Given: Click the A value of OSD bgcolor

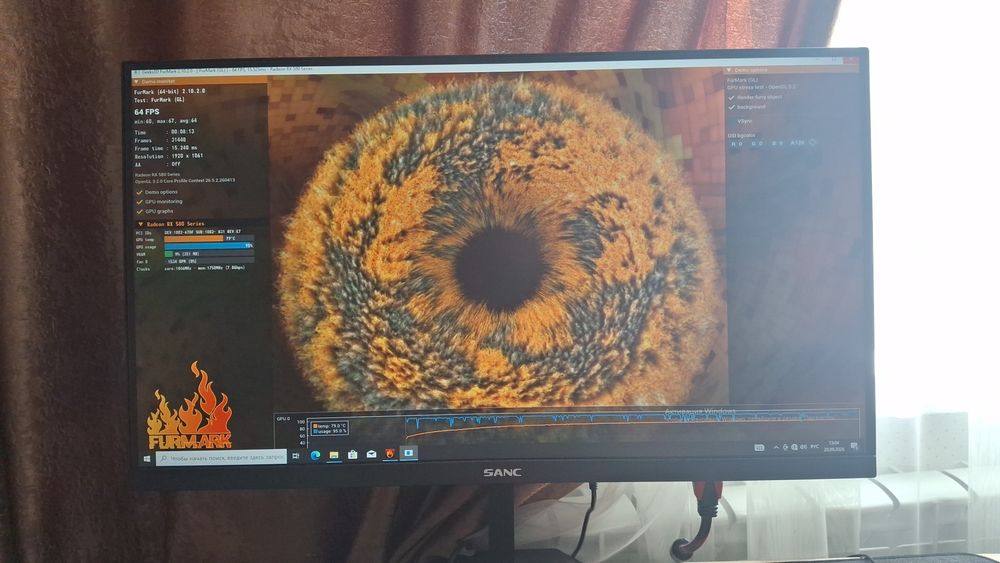Looking at the screenshot, I should pos(797,143).
